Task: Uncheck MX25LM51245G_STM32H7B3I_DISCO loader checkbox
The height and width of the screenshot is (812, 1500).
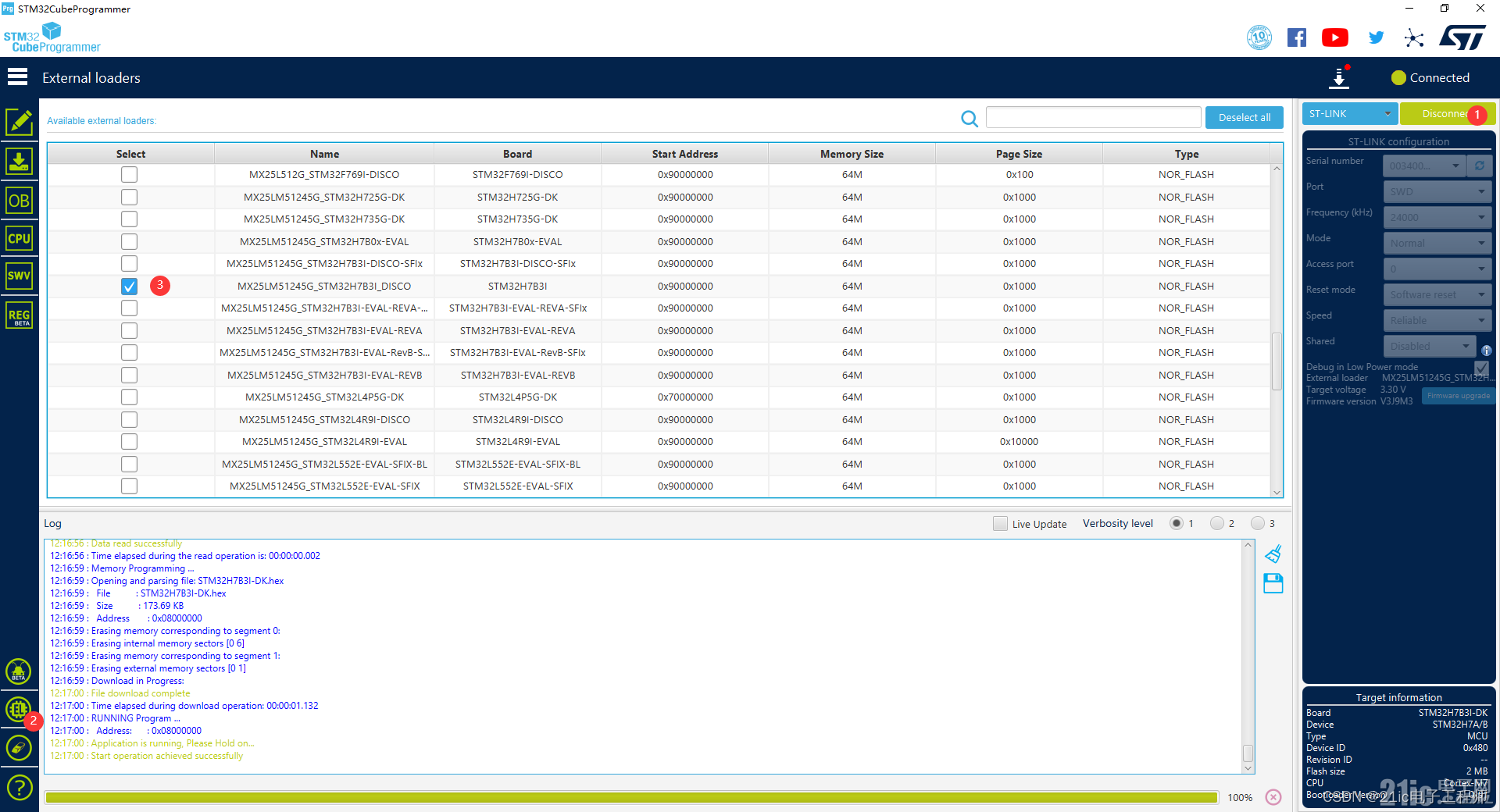Action: (x=130, y=287)
